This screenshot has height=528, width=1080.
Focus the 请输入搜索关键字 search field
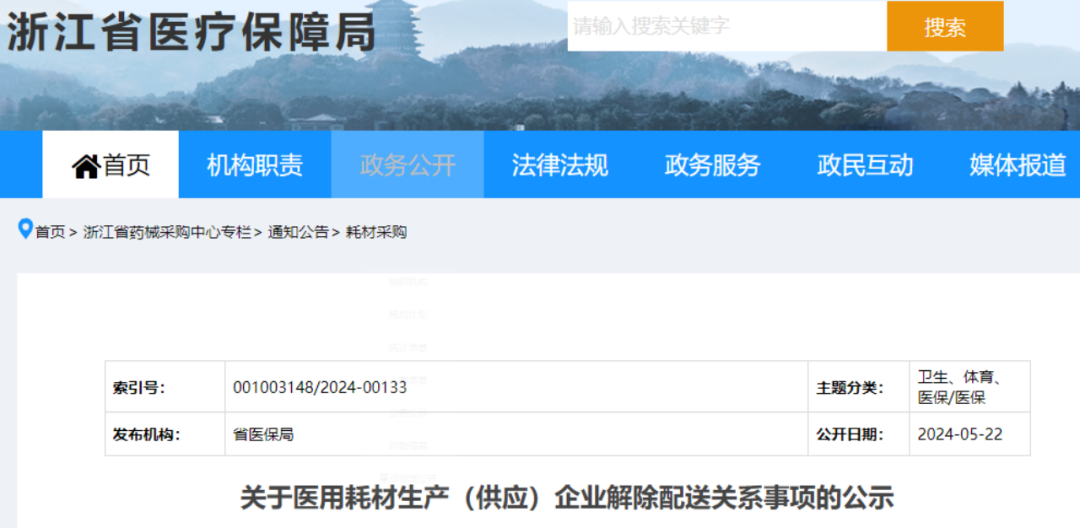pos(727,26)
